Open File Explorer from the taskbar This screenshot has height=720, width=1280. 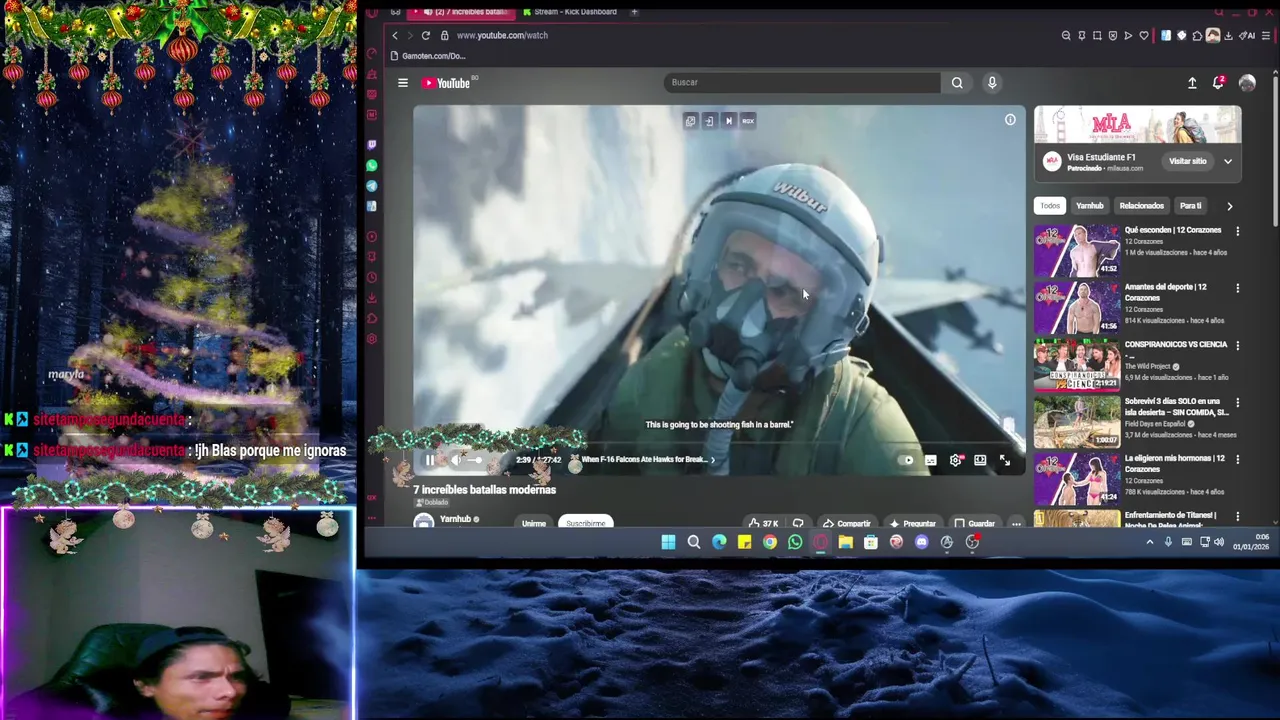(x=845, y=542)
